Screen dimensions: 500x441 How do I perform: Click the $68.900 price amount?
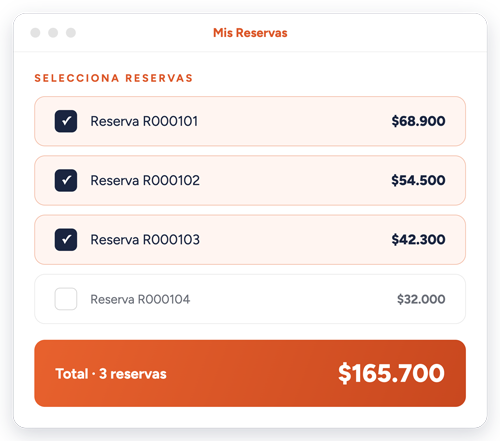[x=418, y=121]
